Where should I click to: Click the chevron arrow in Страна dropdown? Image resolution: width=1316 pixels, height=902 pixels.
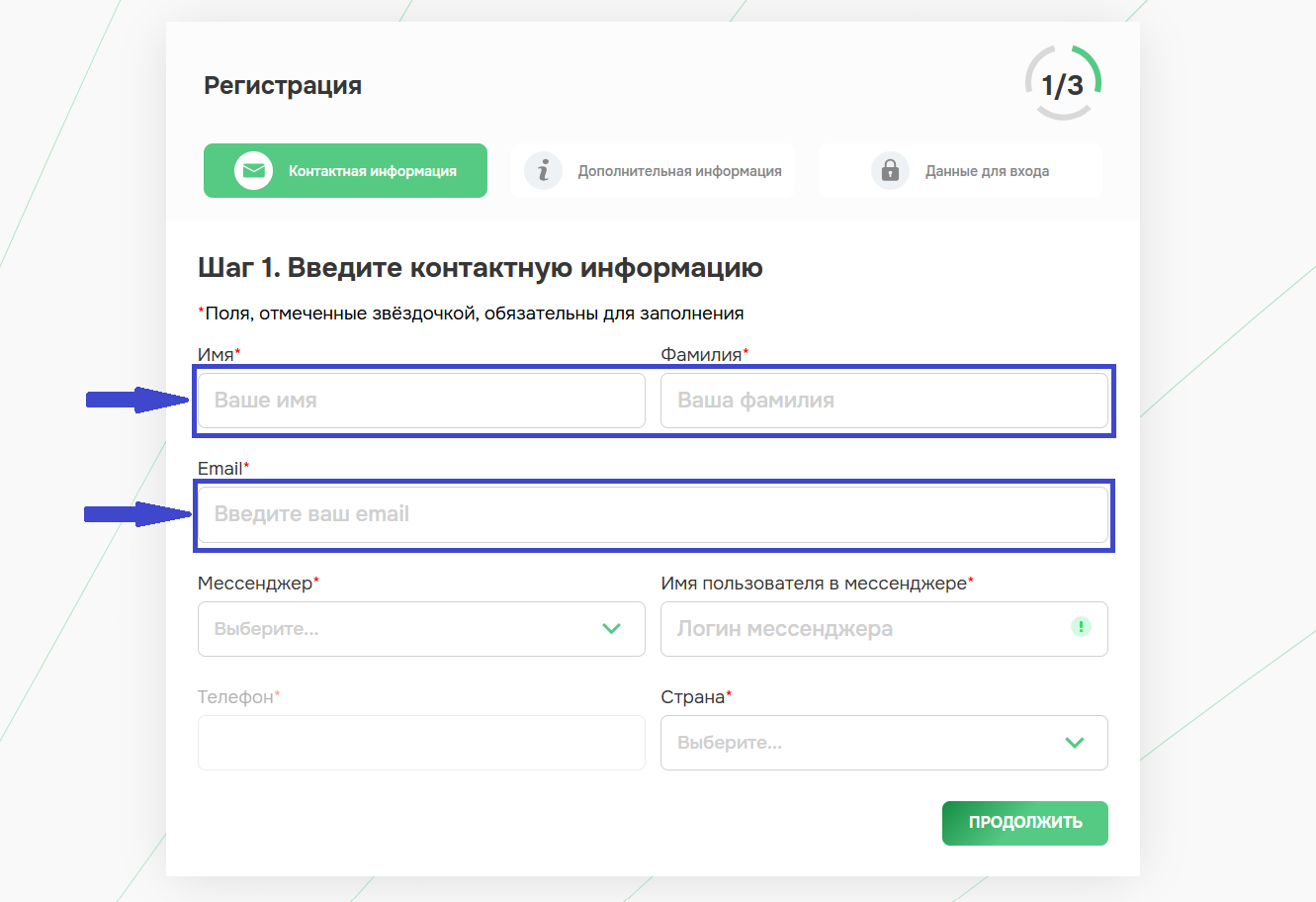(1075, 743)
